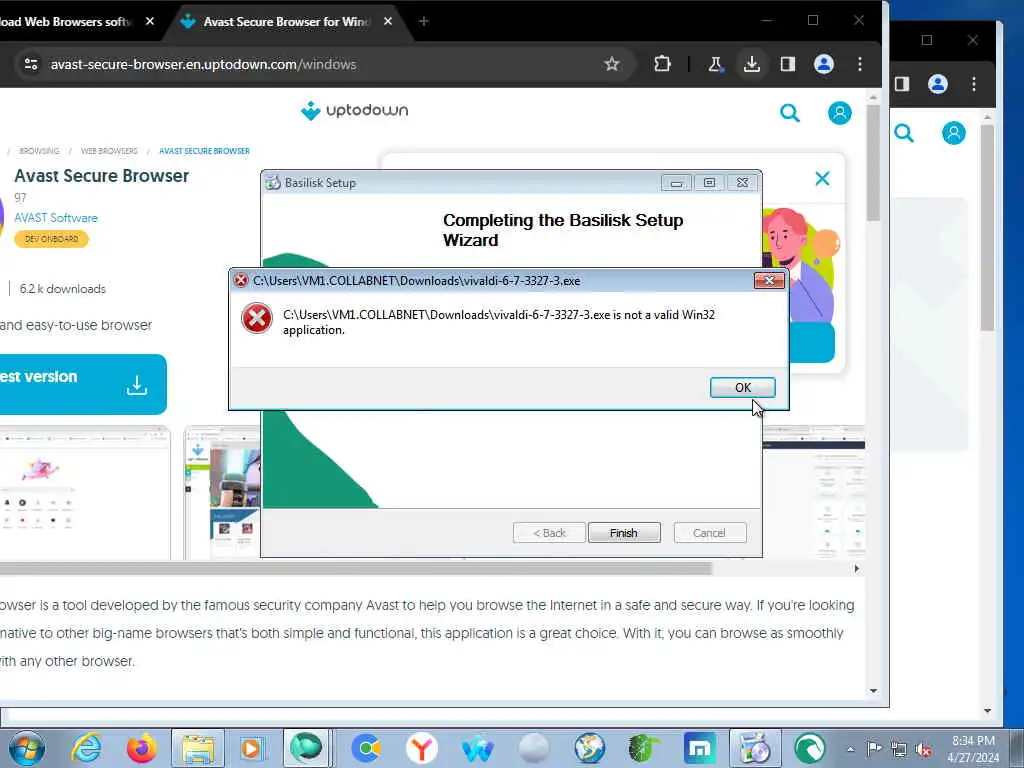This screenshot has width=1024, height=768.
Task: Close the Download Web Browsers tab
Action: click(x=150, y=22)
